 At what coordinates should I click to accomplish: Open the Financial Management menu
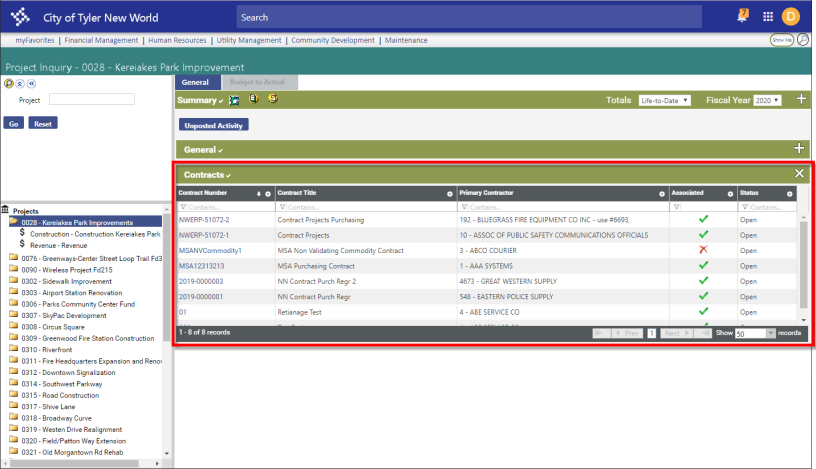coord(101,40)
